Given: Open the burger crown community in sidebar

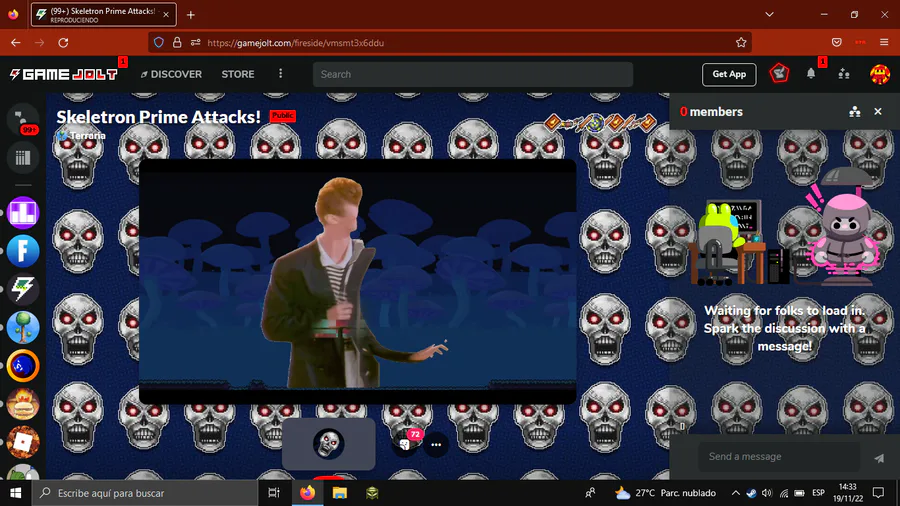Looking at the screenshot, I should pyautogui.click(x=23, y=403).
